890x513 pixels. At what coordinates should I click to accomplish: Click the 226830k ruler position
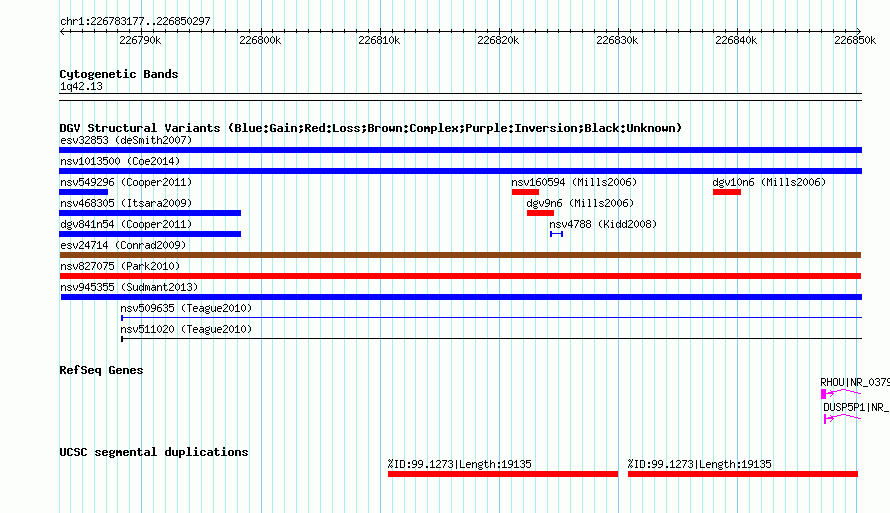617,40
